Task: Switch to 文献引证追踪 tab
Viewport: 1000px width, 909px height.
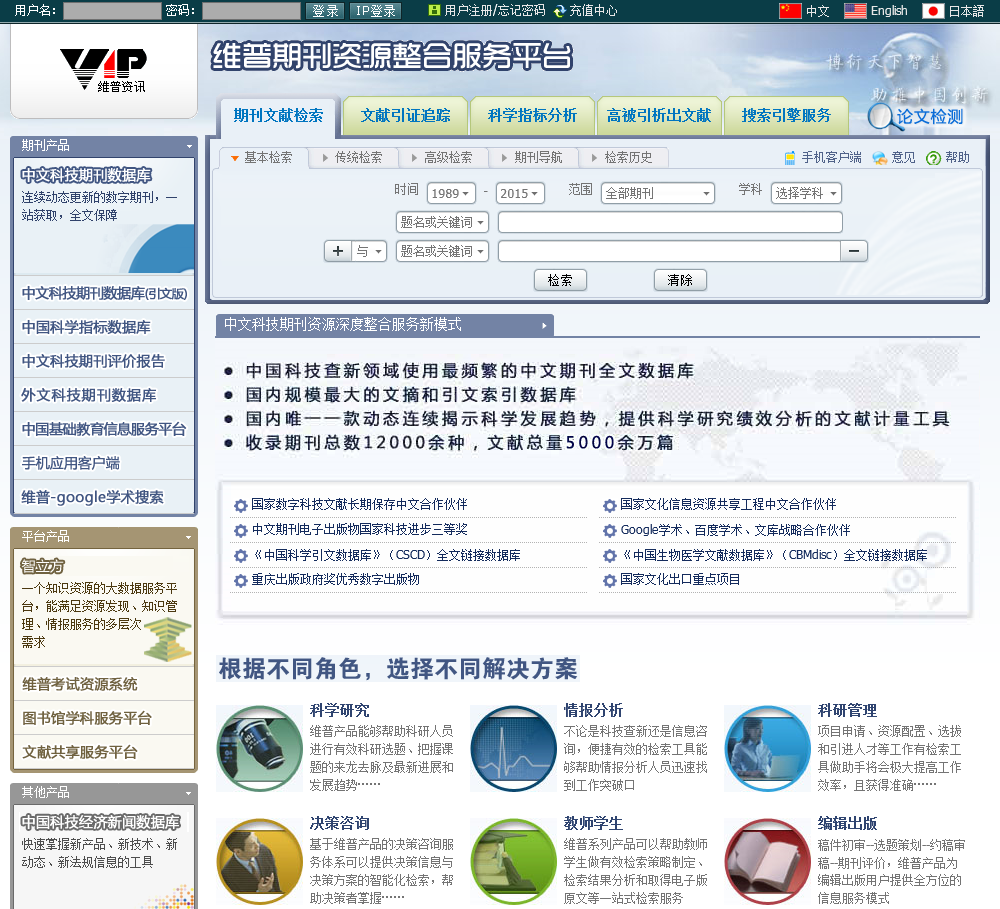Action: pos(405,116)
